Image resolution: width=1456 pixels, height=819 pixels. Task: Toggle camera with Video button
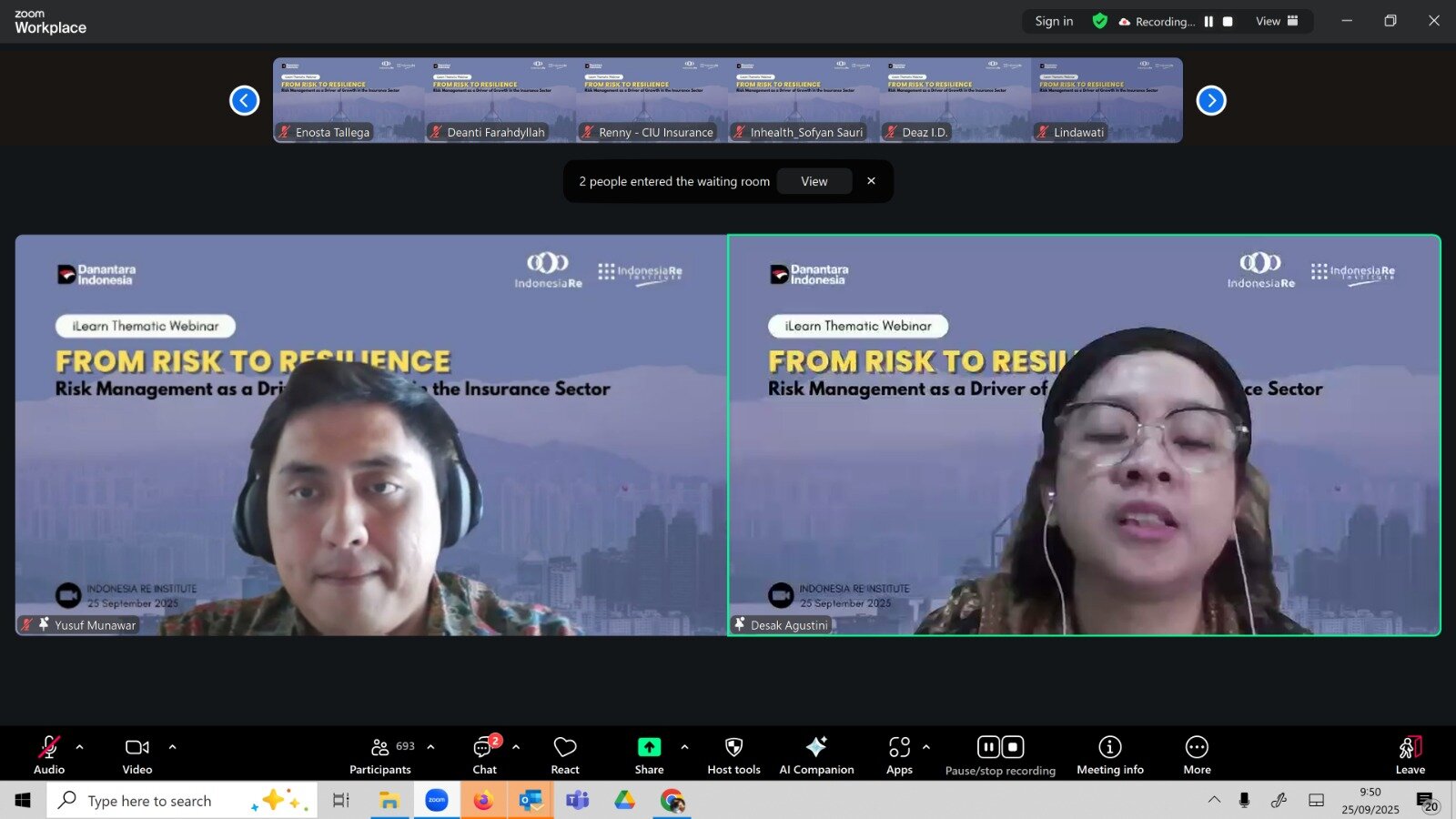137,747
